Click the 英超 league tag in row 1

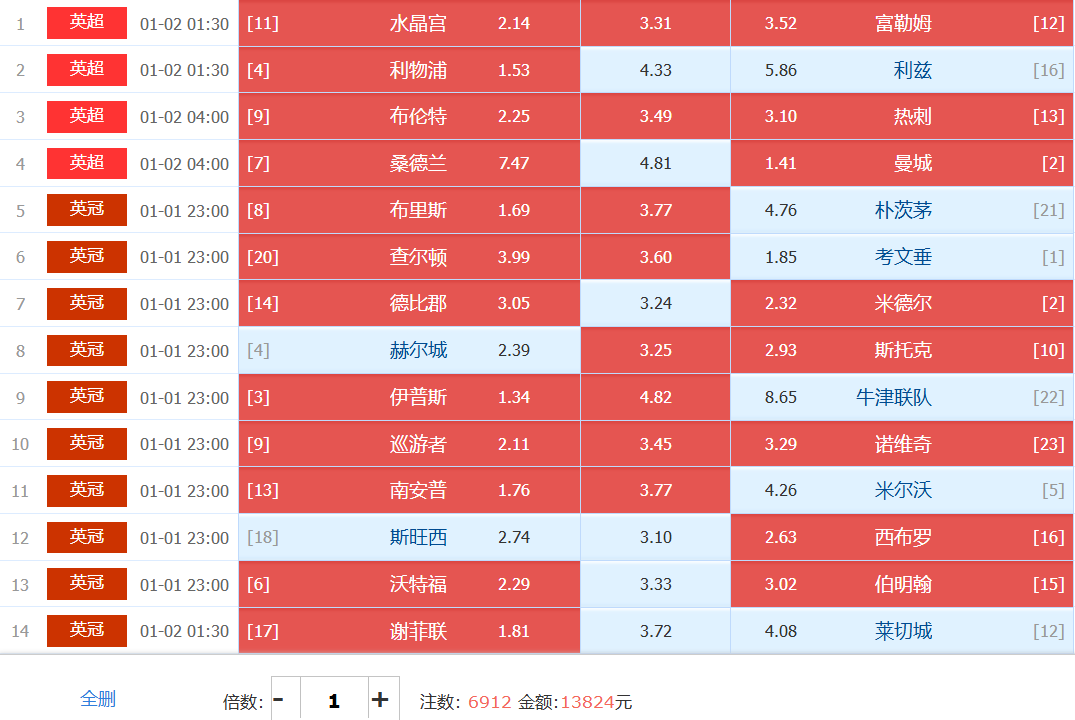pos(87,22)
